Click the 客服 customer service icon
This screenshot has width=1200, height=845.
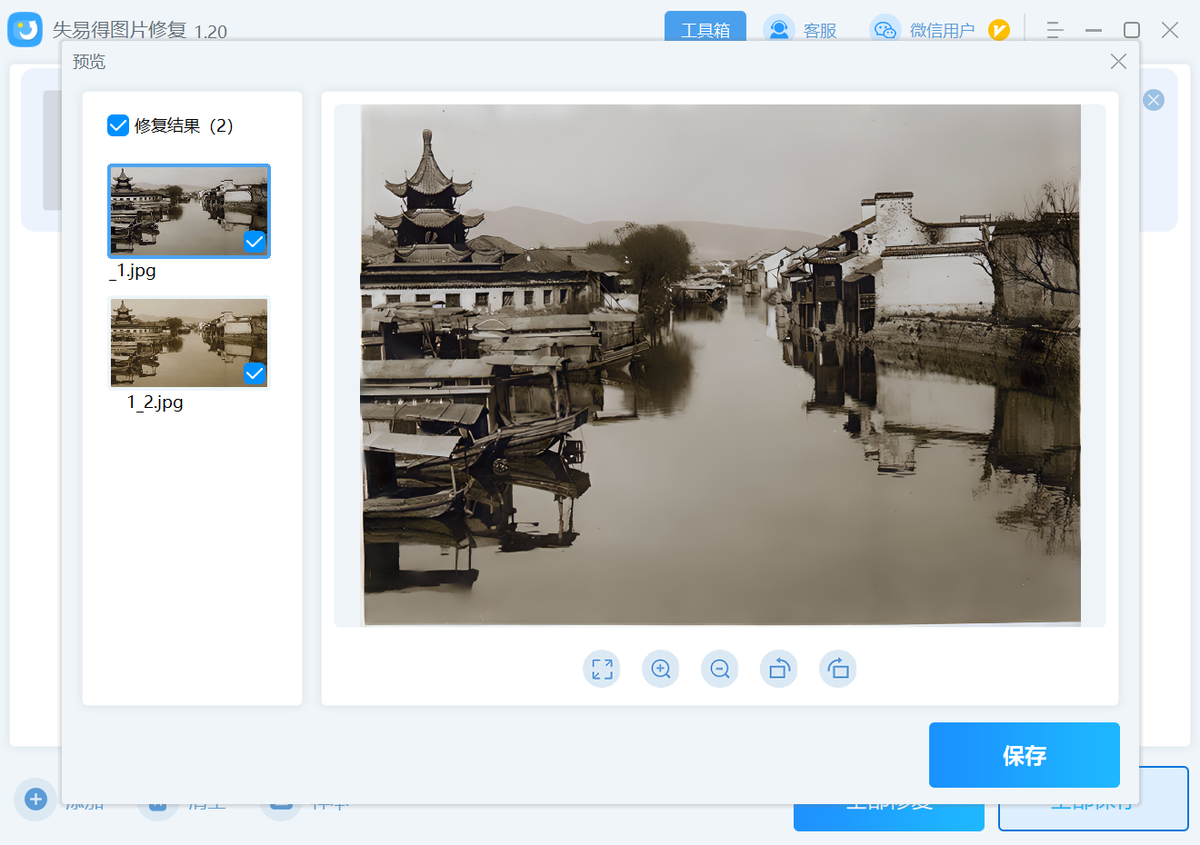[x=778, y=30]
